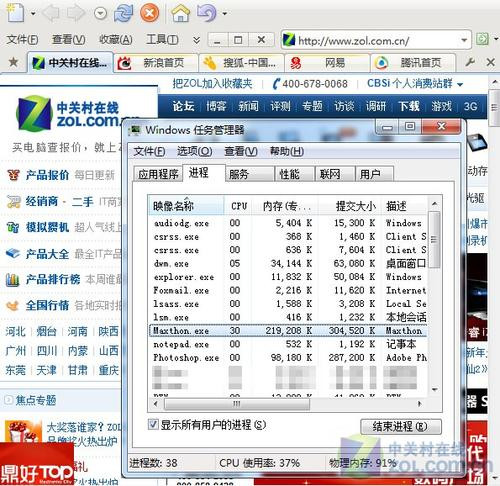Open the address bar history dropdown
The height and width of the screenshot is (486, 500).
pyautogui.click(x=464, y=40)
